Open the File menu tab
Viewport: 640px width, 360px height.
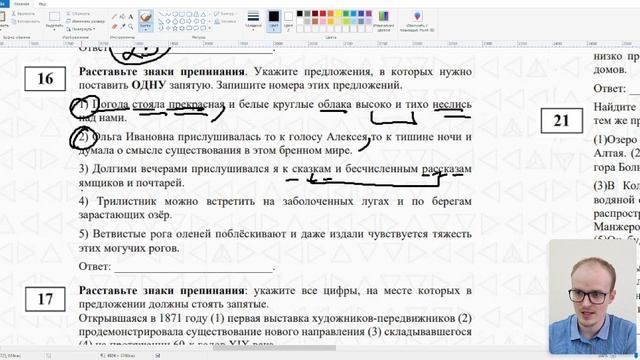click(x=4, y=3)
